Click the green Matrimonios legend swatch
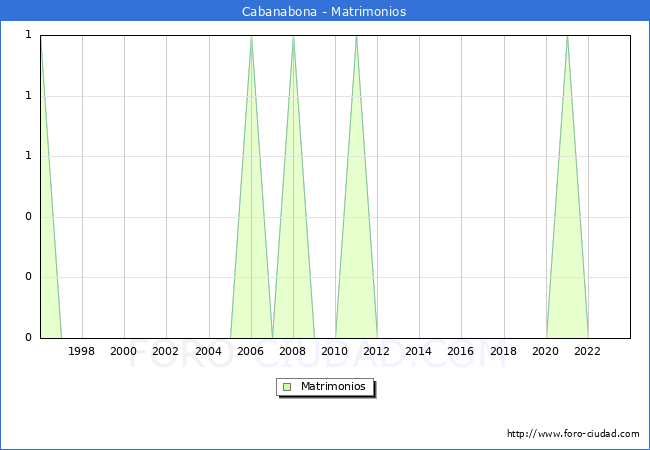 (x=287, y=386)
